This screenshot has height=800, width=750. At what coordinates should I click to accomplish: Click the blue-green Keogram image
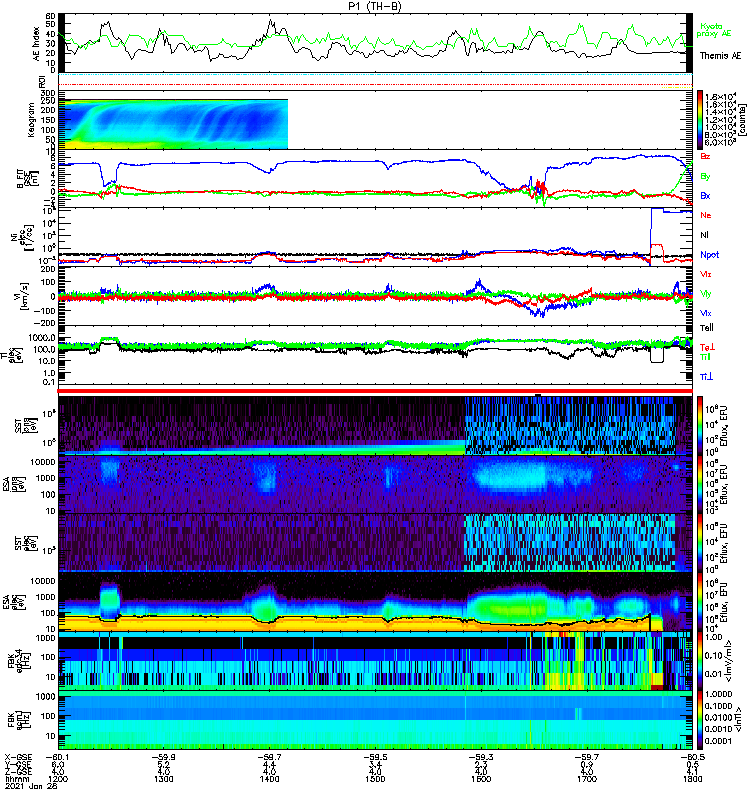173,124
